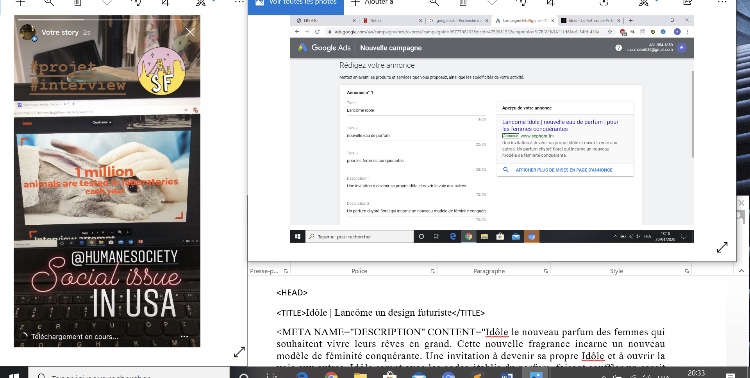The width and height of the screenshot is (750, 378).
Task: Open Police group dialog launcher in Word
Action: 432,271
